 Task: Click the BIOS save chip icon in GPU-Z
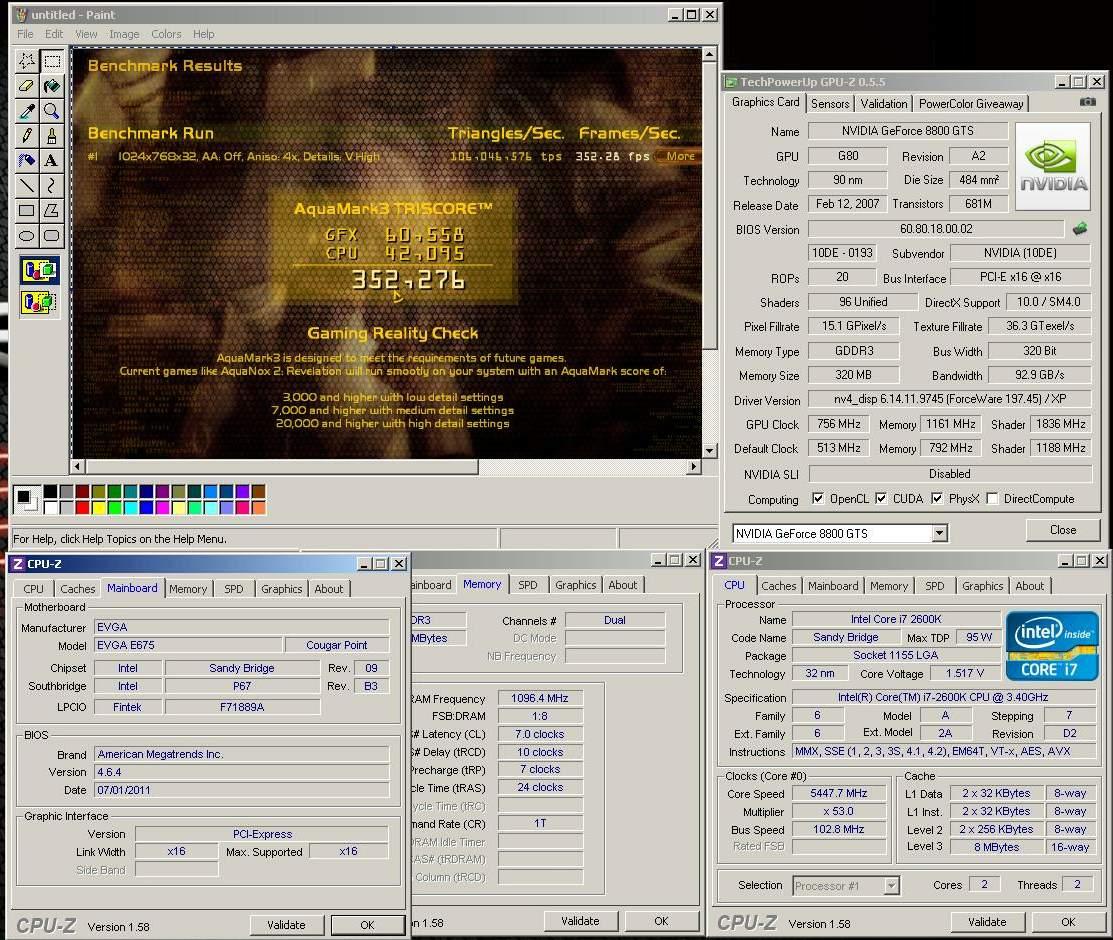tap(1080, 229)
